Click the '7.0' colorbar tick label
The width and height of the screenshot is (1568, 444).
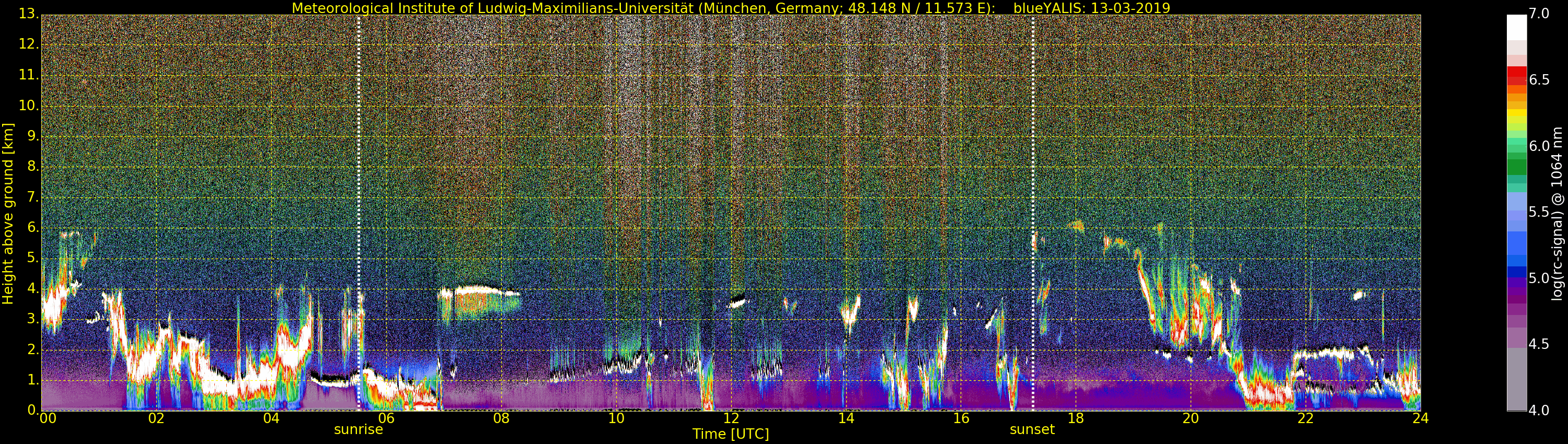tap(1539, 14)
